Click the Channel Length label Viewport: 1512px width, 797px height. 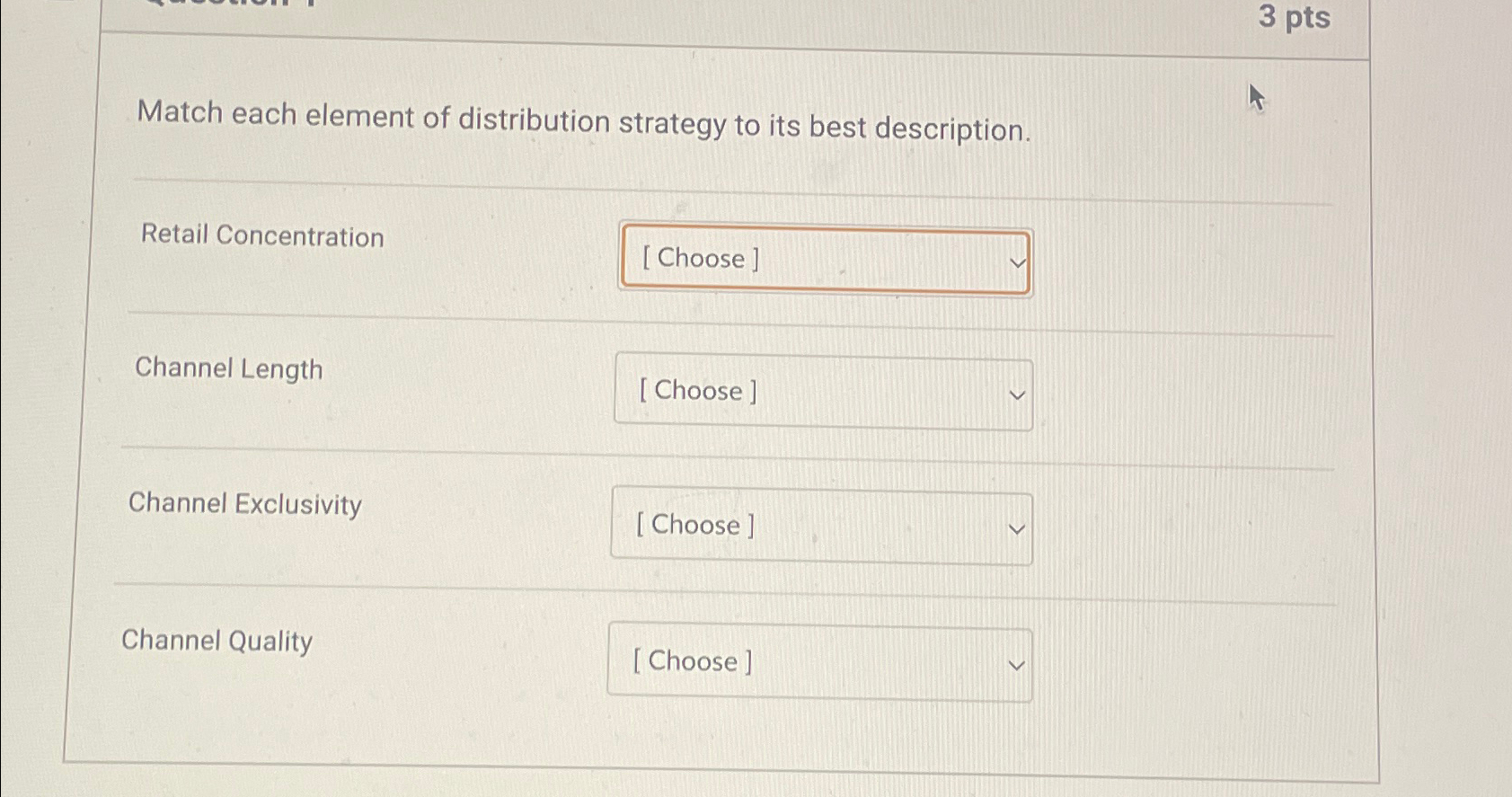click(x=230, y=370)
